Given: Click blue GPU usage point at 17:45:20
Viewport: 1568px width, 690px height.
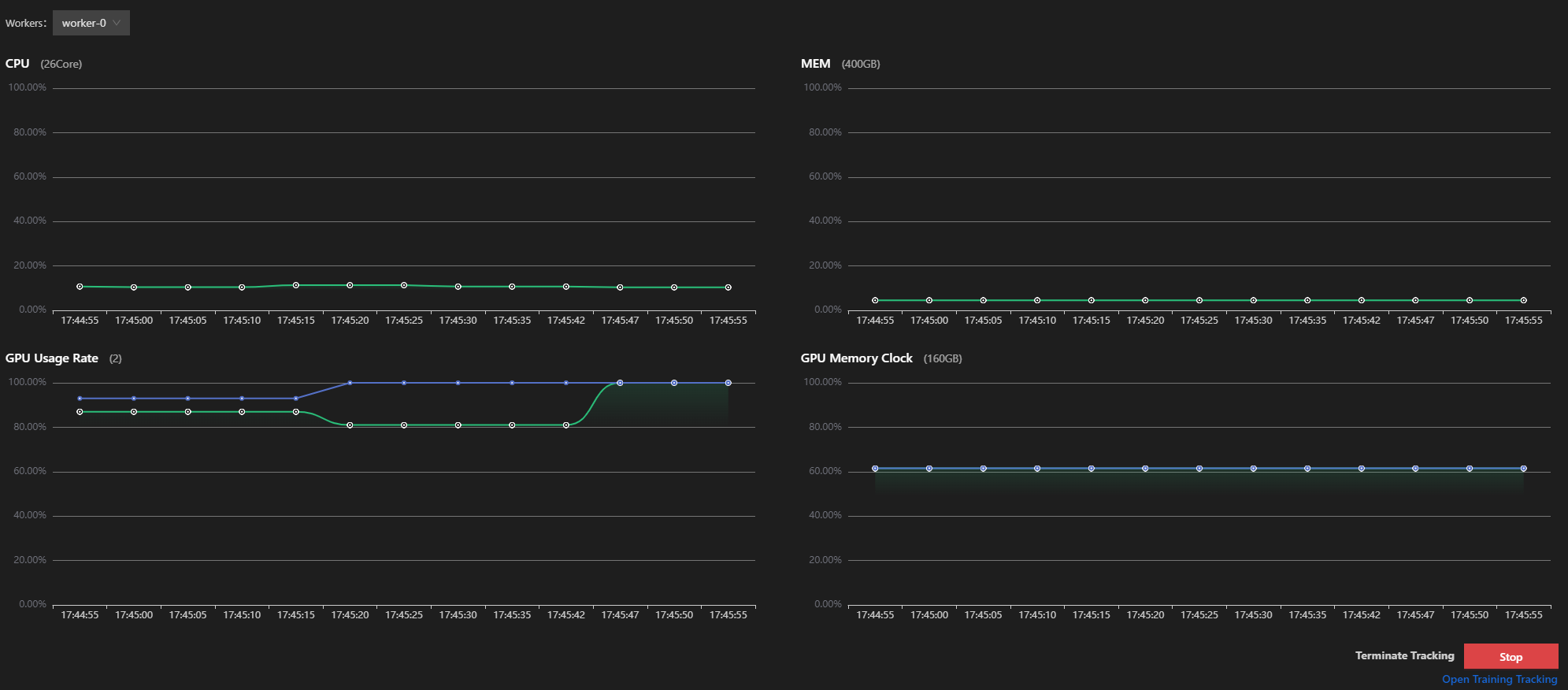Looking at the screenshot, I should point(350,383).
